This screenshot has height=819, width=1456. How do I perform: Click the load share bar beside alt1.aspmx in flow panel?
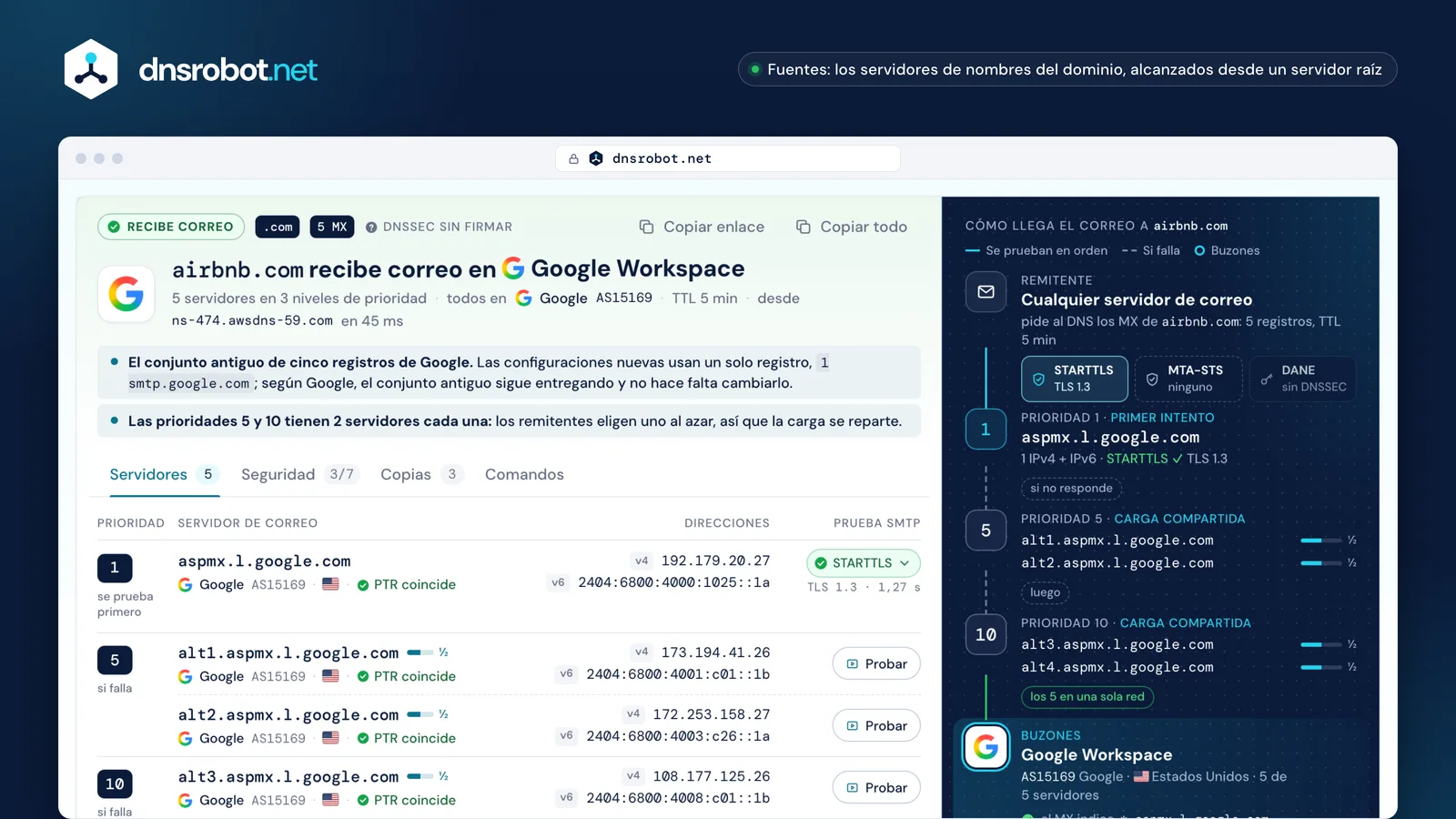pos(1321,541)
